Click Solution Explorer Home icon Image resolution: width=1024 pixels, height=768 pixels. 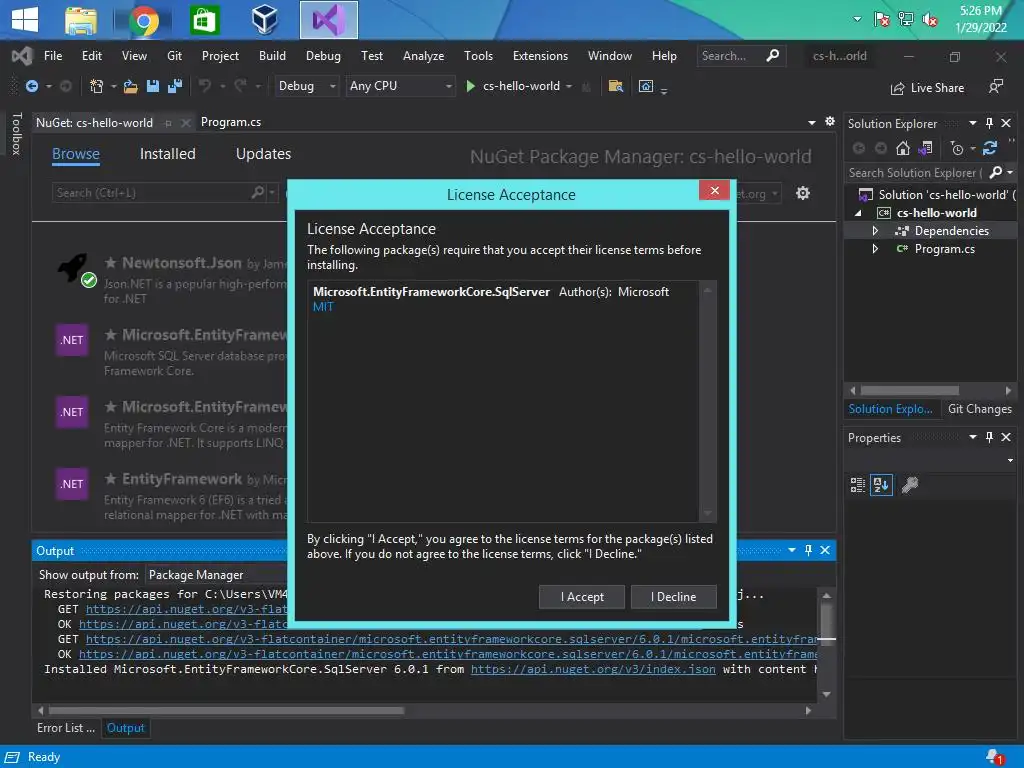click(903, 148)
